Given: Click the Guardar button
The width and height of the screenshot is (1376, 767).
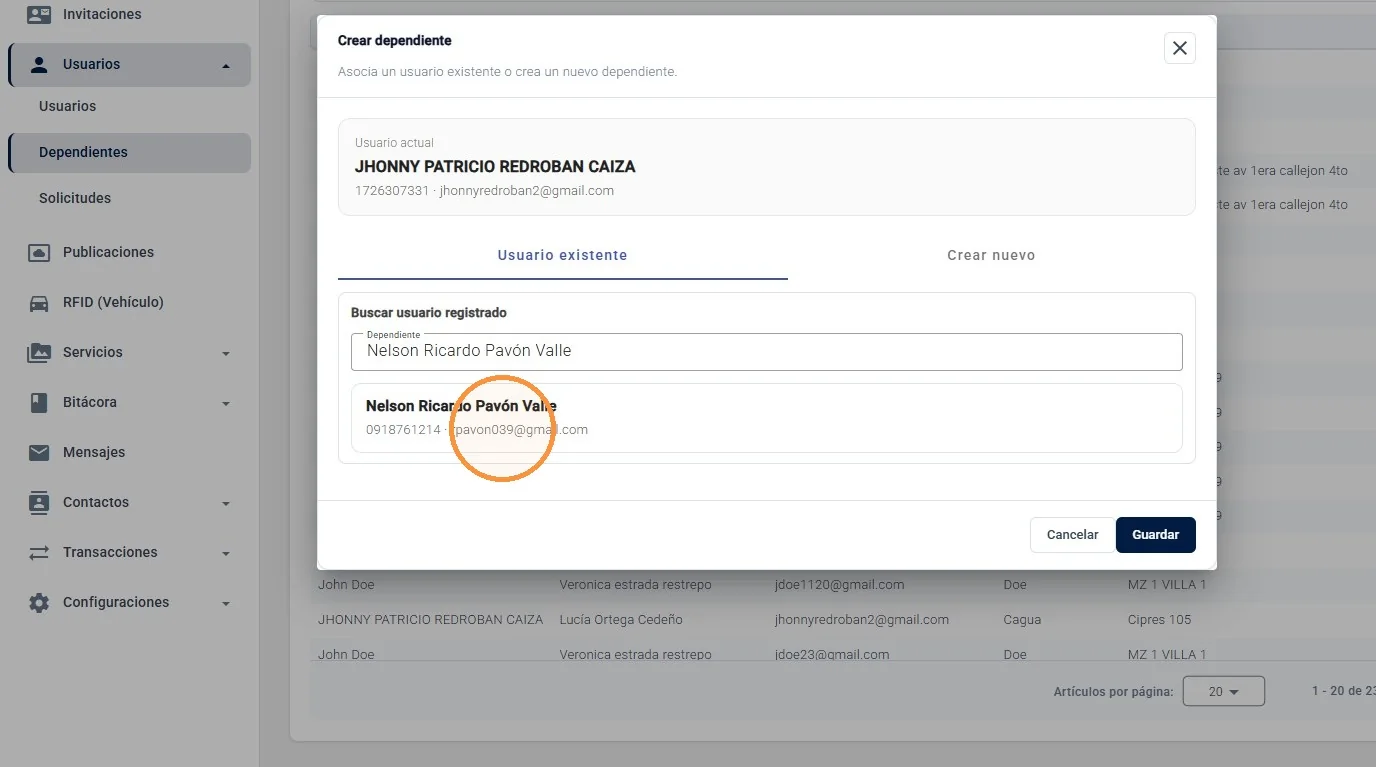Looking at the screenshot, I should point(1156,535).
